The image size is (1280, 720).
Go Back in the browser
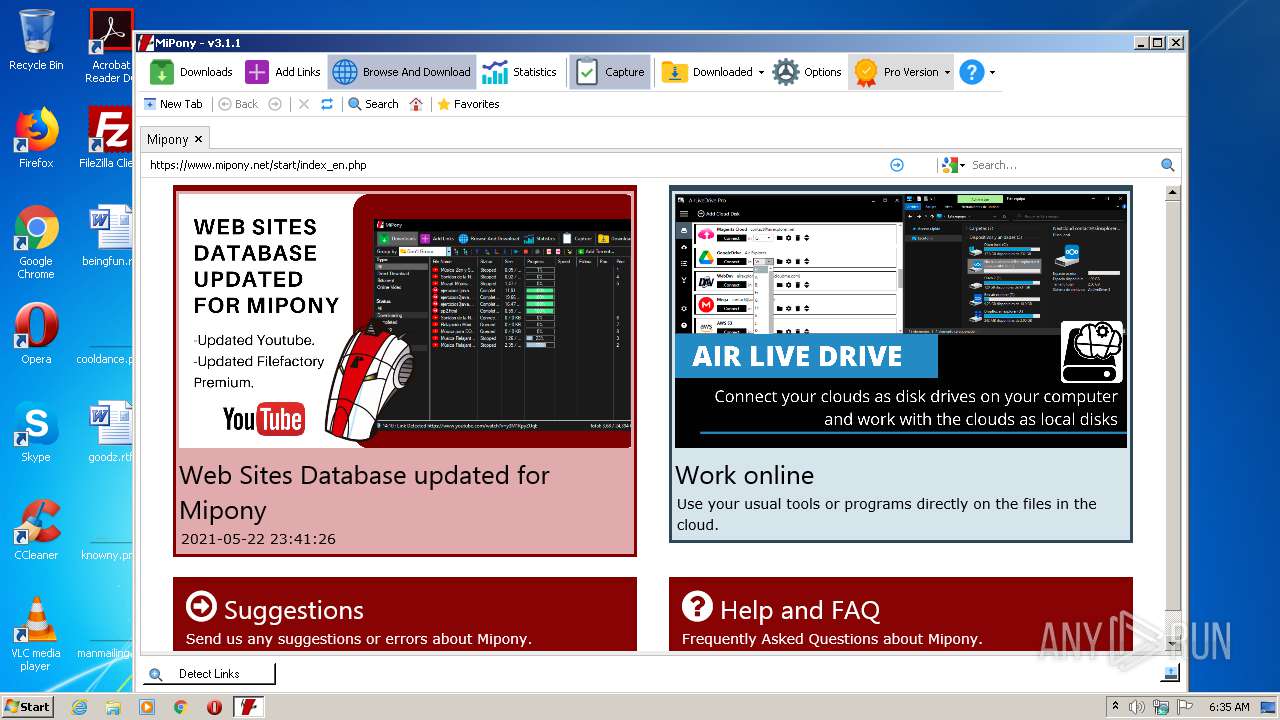[x=238, y=104]
